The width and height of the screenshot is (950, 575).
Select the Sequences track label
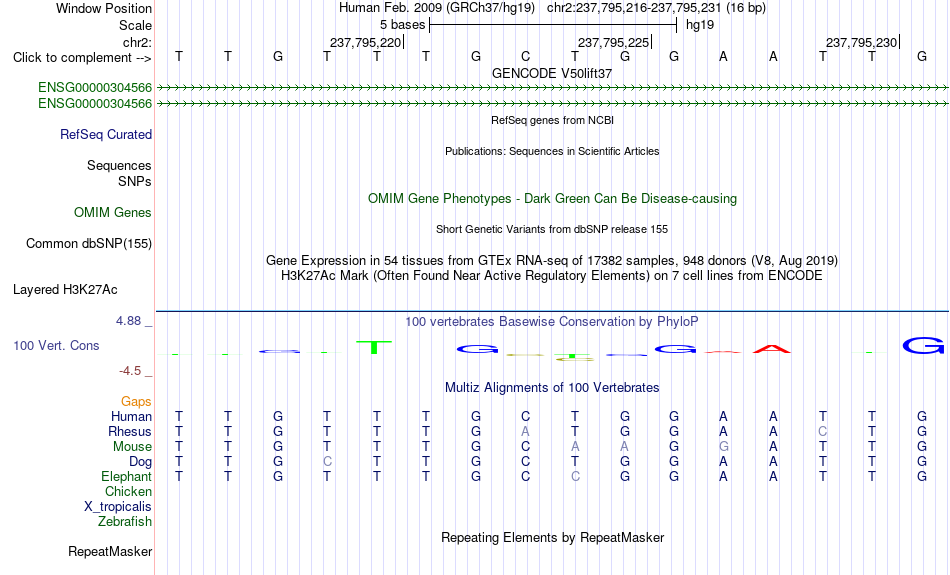pyautogui.click(x=119, y=165)
